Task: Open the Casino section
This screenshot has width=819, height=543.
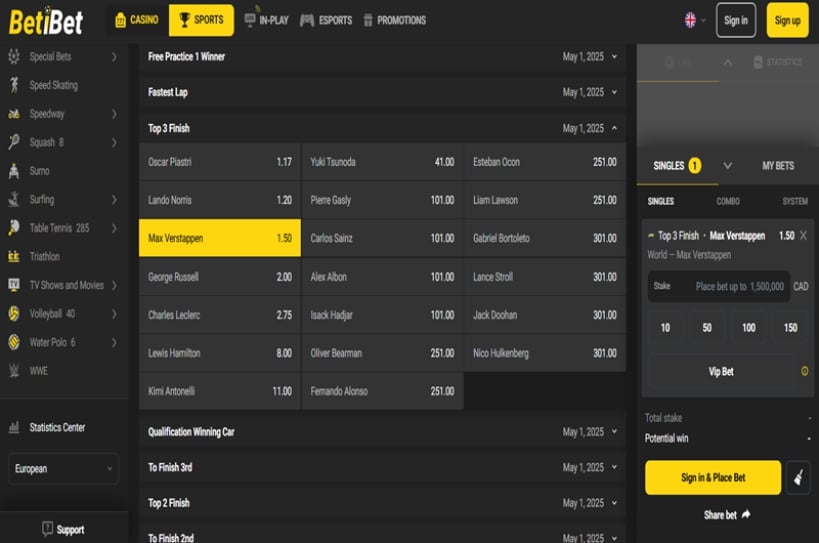Action: (x=137, y=20)
